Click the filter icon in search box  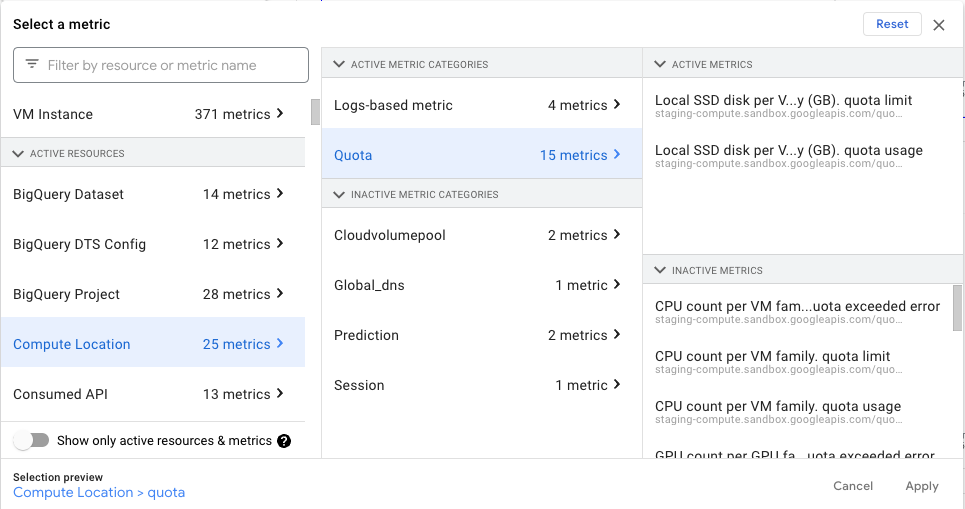click(x=32, y=64)
